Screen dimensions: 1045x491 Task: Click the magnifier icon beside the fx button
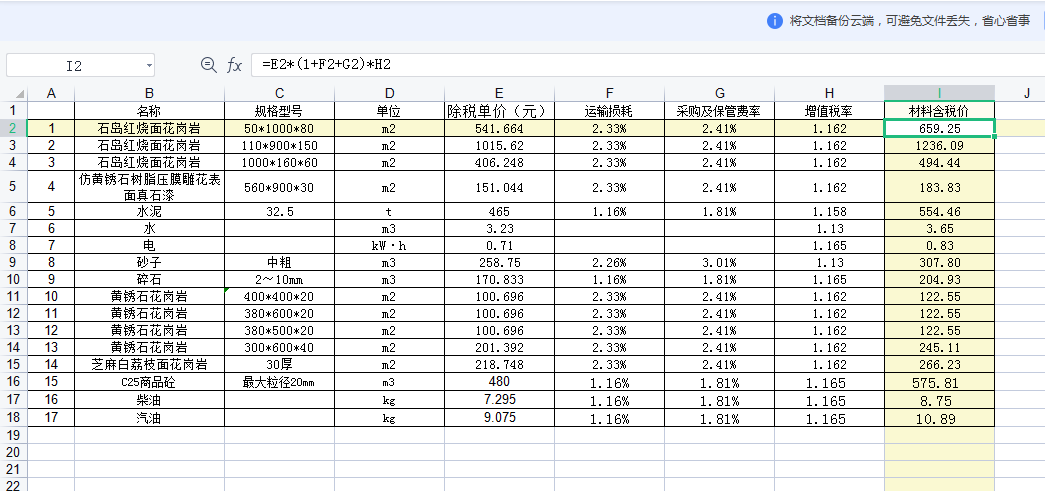(208, 65)
